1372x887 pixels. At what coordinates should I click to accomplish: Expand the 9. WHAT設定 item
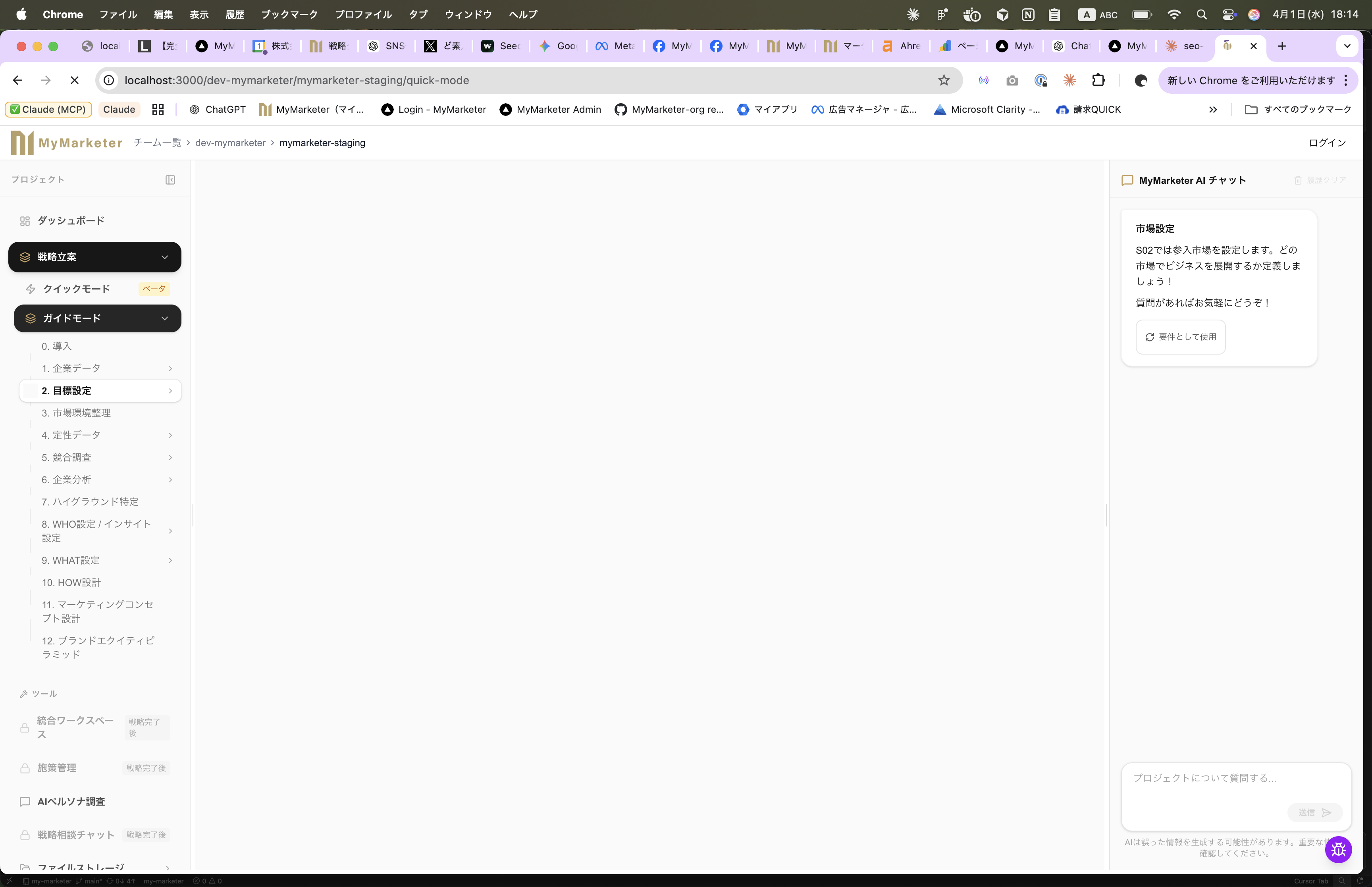pos(170,560)
